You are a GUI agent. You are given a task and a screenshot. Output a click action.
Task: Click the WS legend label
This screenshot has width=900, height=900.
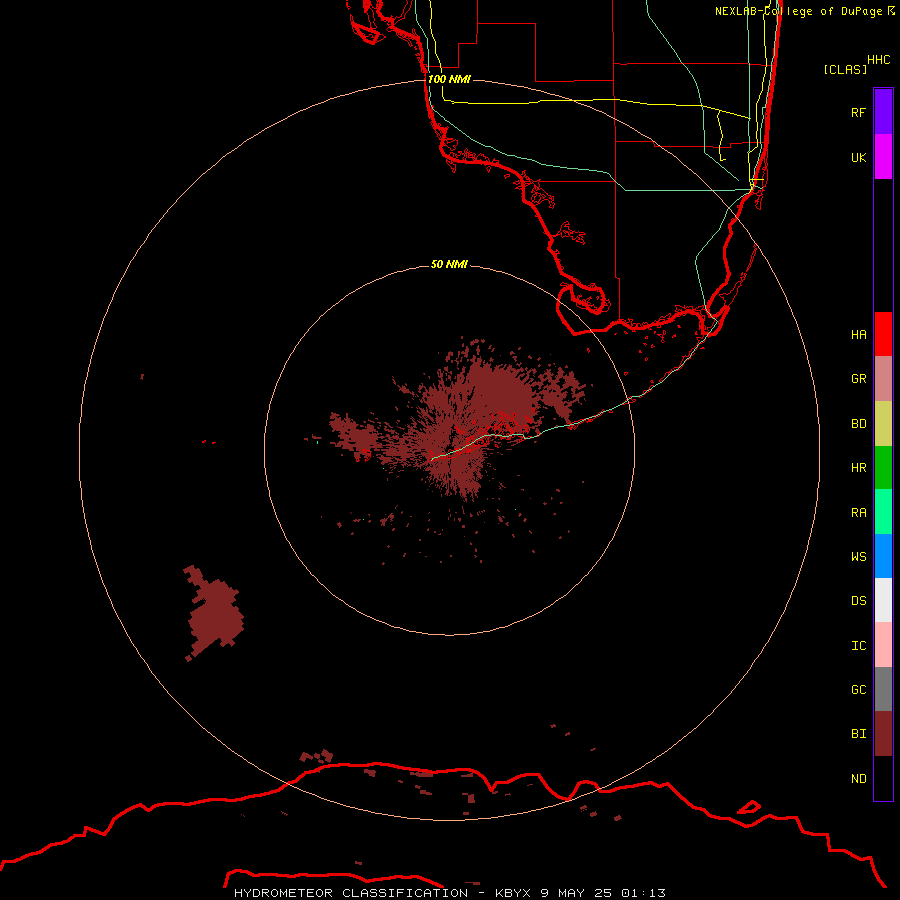[x=858, y=556]
